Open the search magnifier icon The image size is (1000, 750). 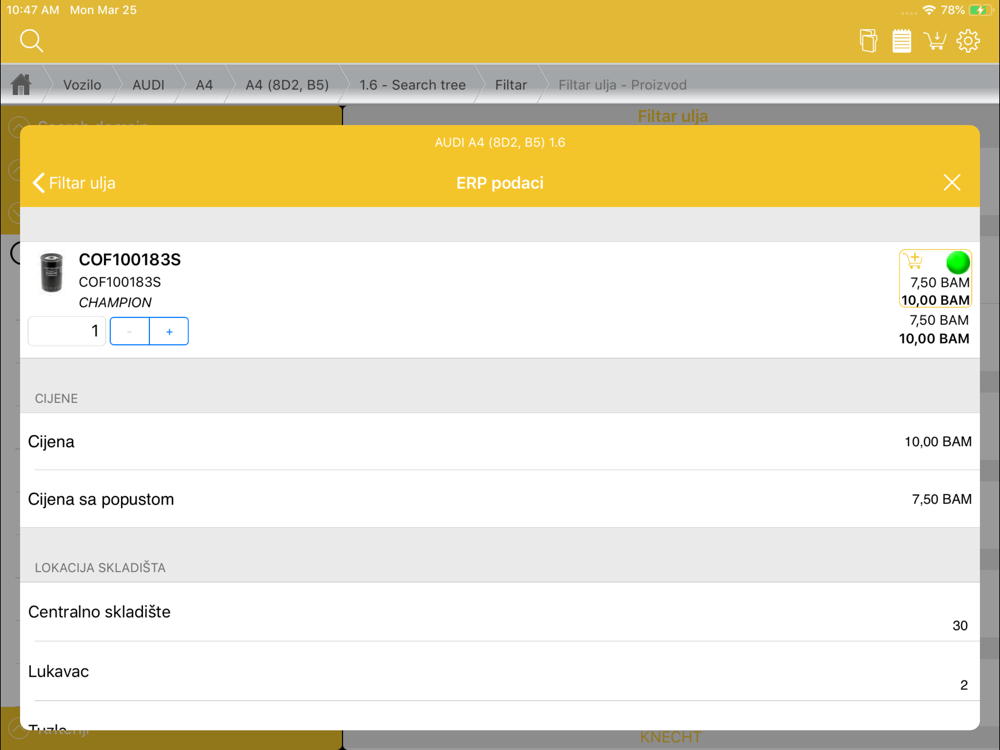coord(31,41)
